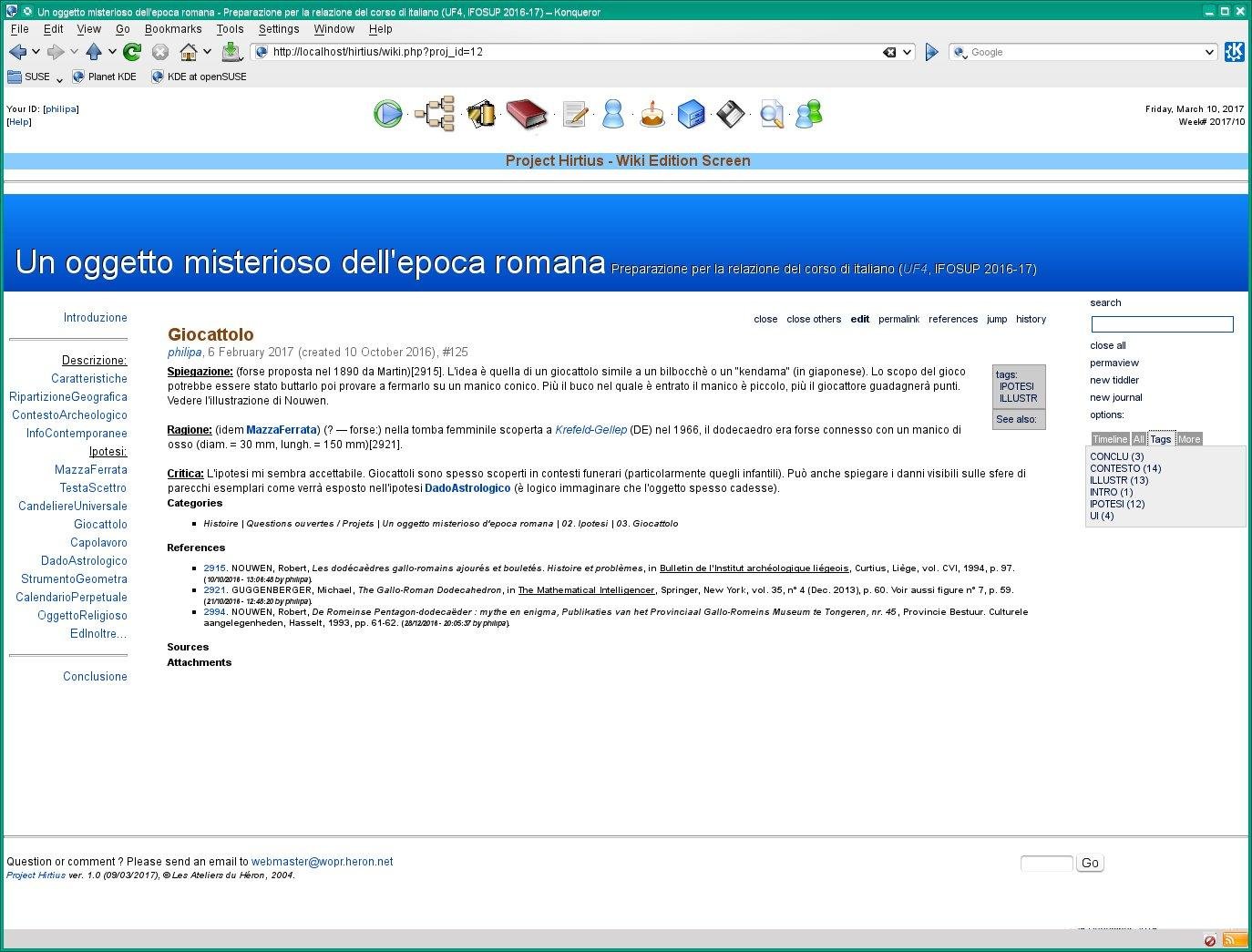
Task: Open the Settings menu
Action: pyautogui.click(x=279, y=28)
